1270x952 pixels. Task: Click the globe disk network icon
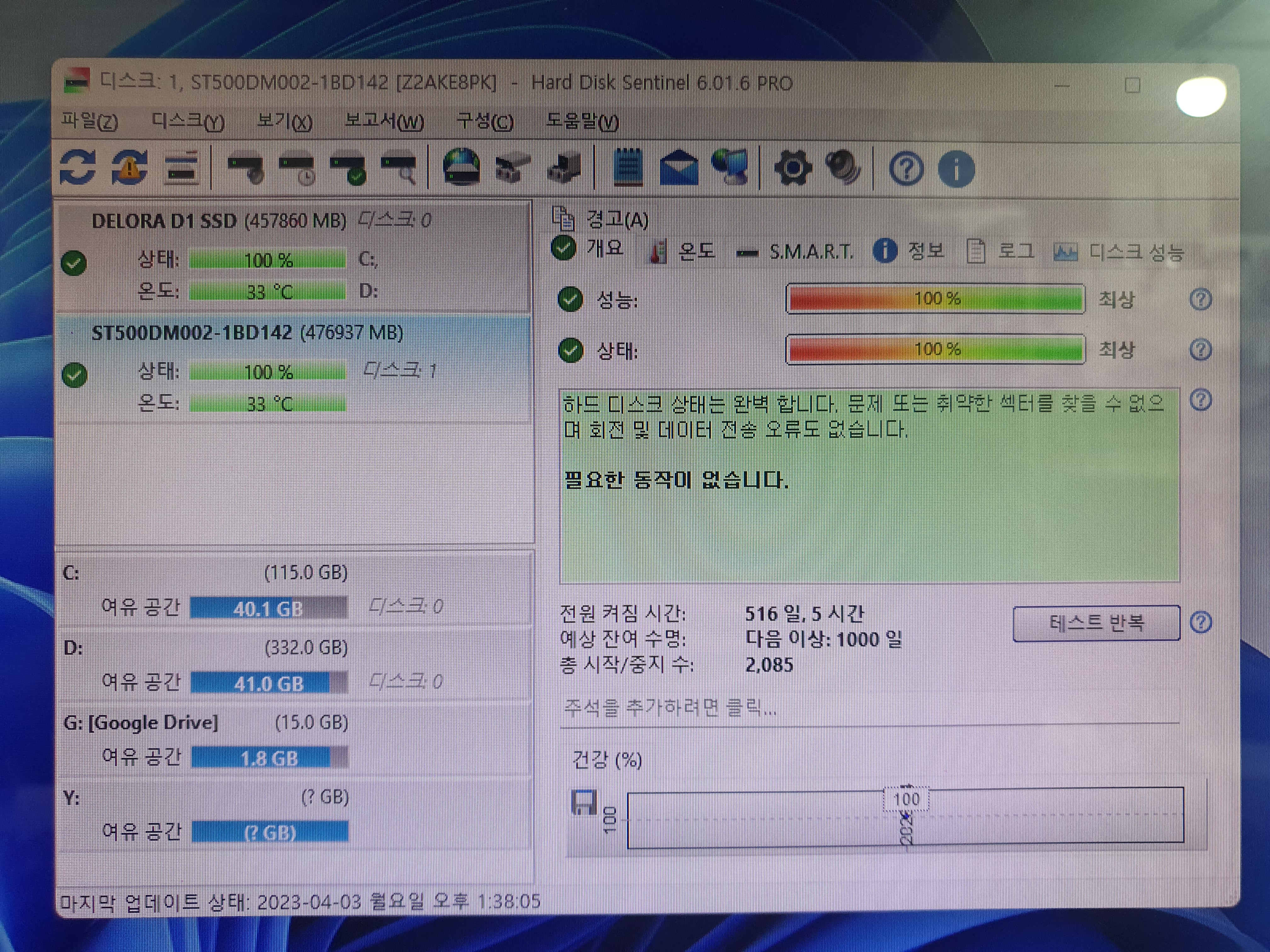click(462, 167)
